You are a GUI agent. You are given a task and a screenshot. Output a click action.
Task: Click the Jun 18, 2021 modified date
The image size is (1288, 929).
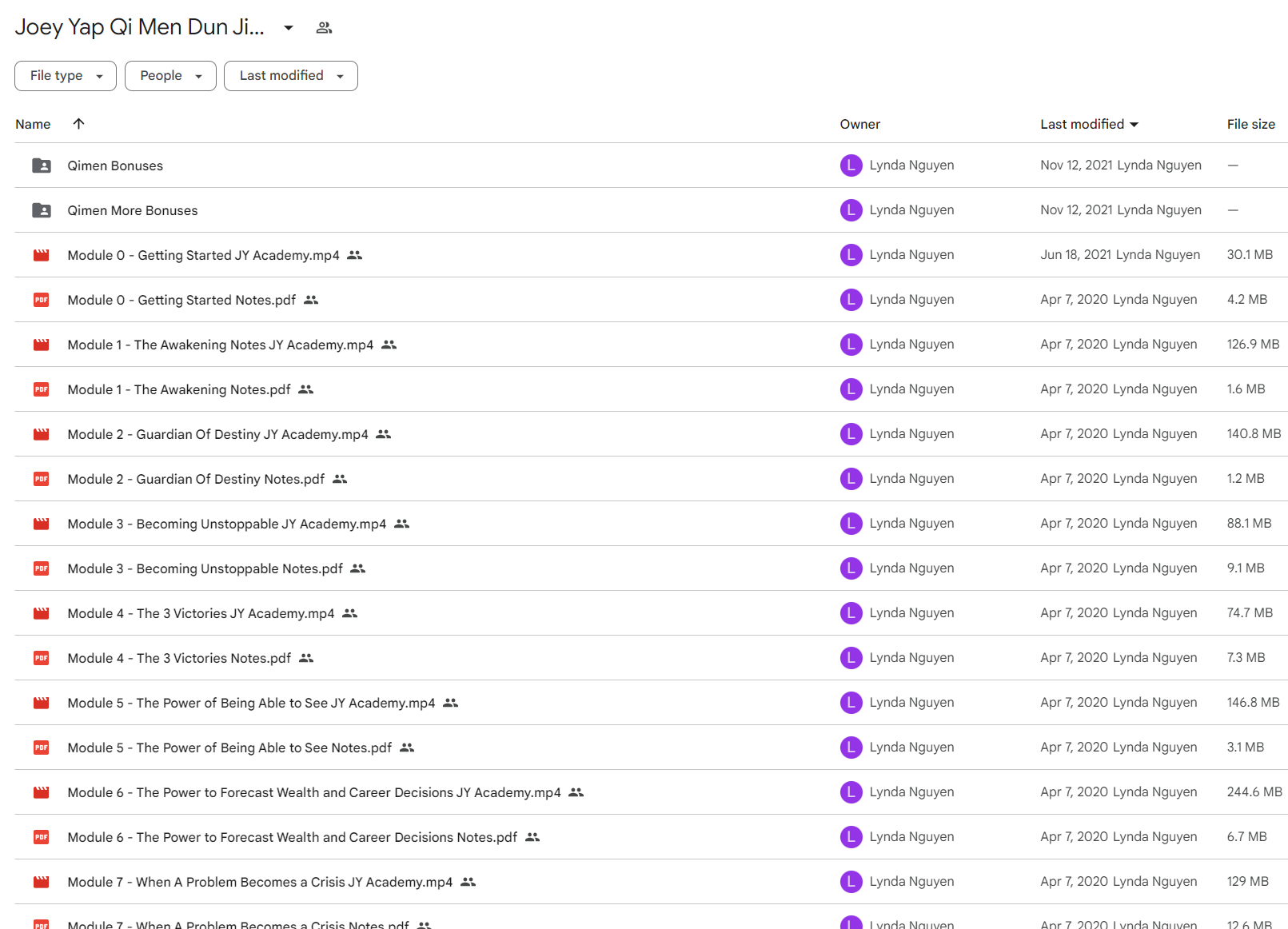[1075, 254]
